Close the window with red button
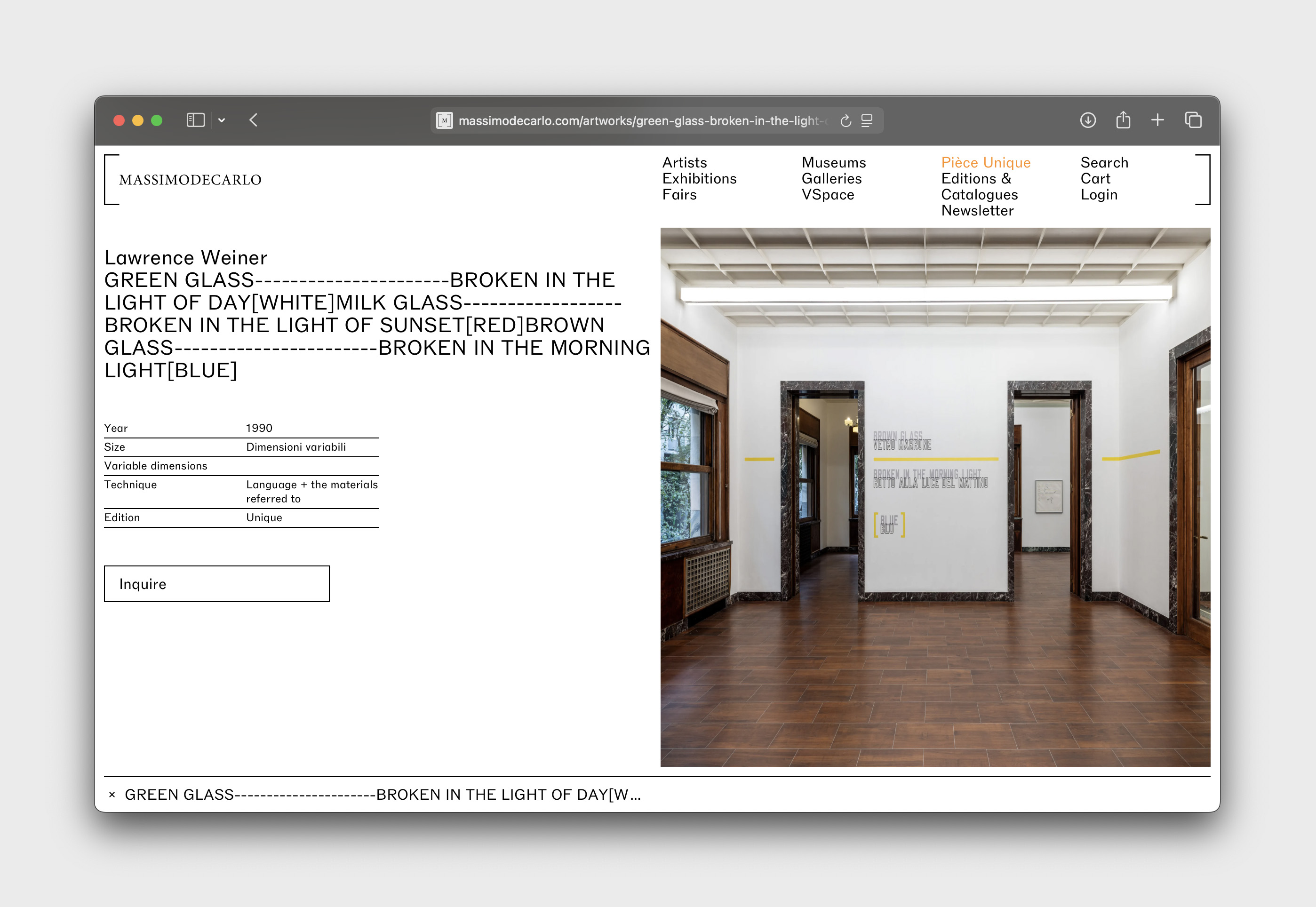Screen dimensions: 1316x907 119,120
